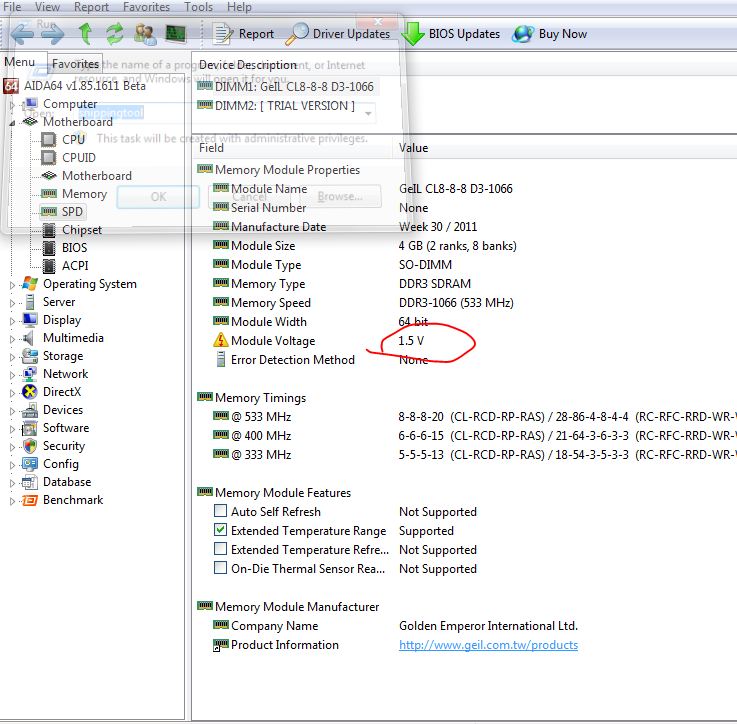This screenshot has width=737, height=724.
Task: Click the Forward navigation arrow
Action: click(x=52, y=34)
